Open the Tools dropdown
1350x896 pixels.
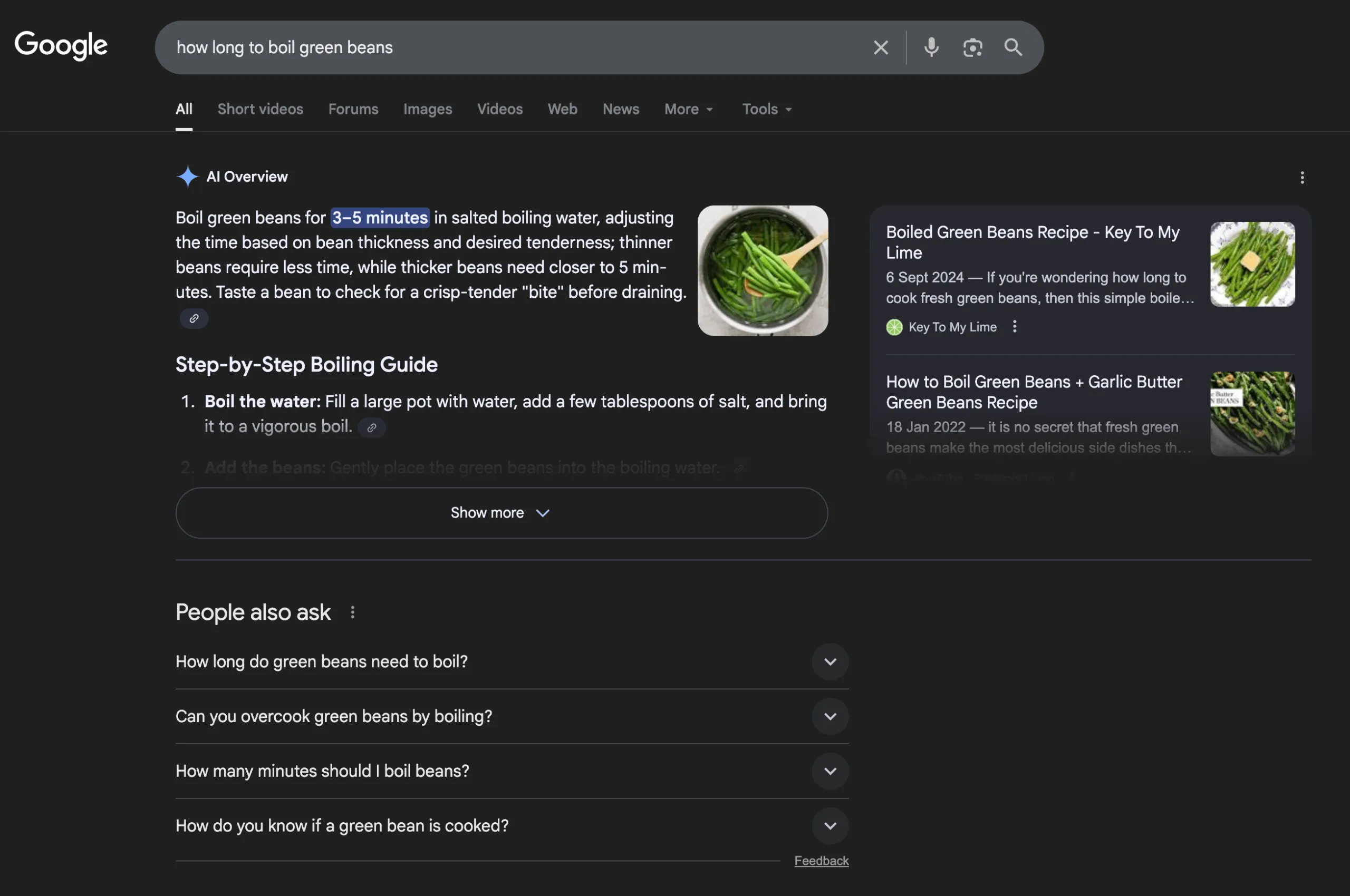pyautogui.click(x=767, y=109)
